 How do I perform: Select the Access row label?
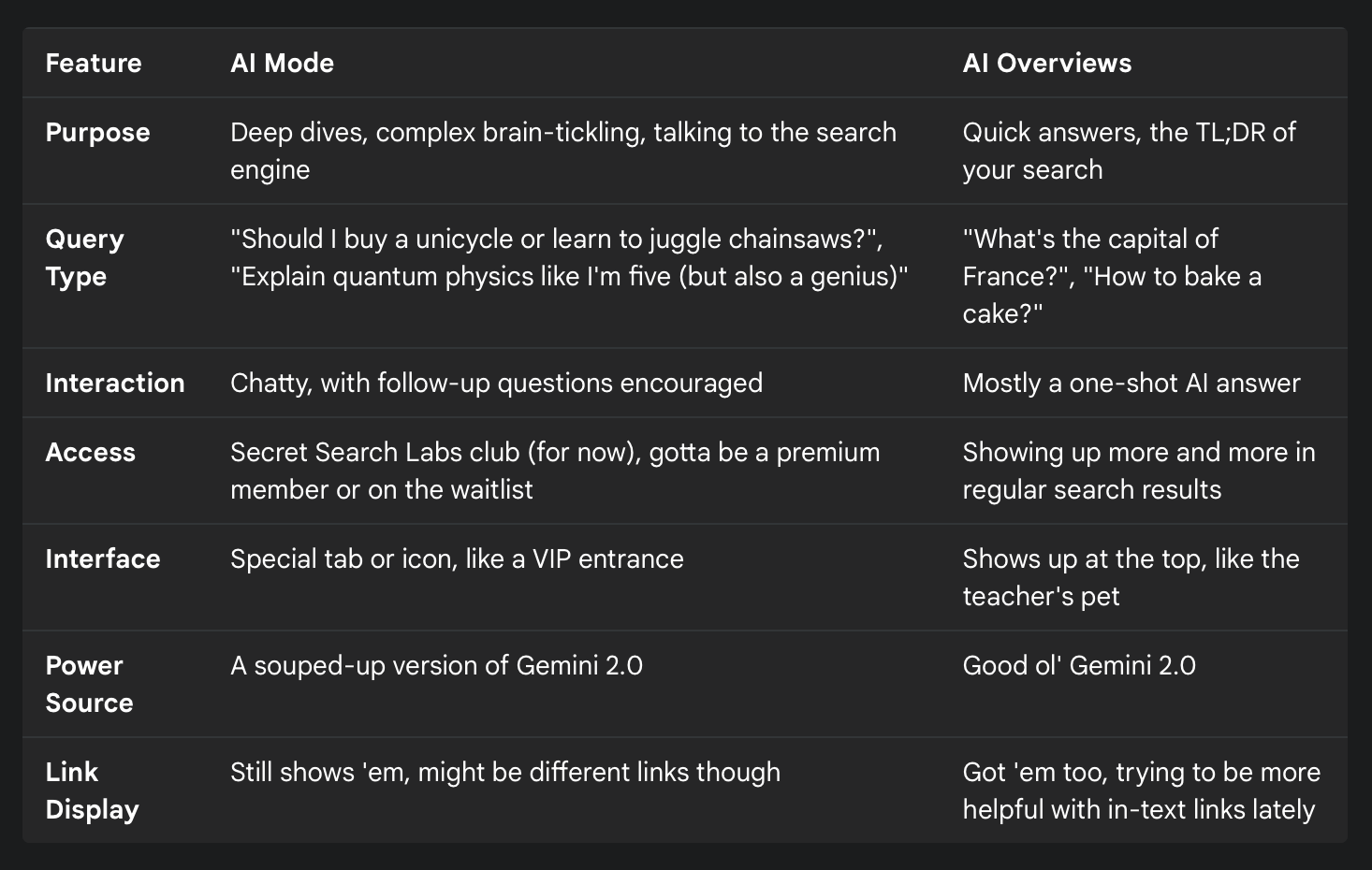(91, 452)
